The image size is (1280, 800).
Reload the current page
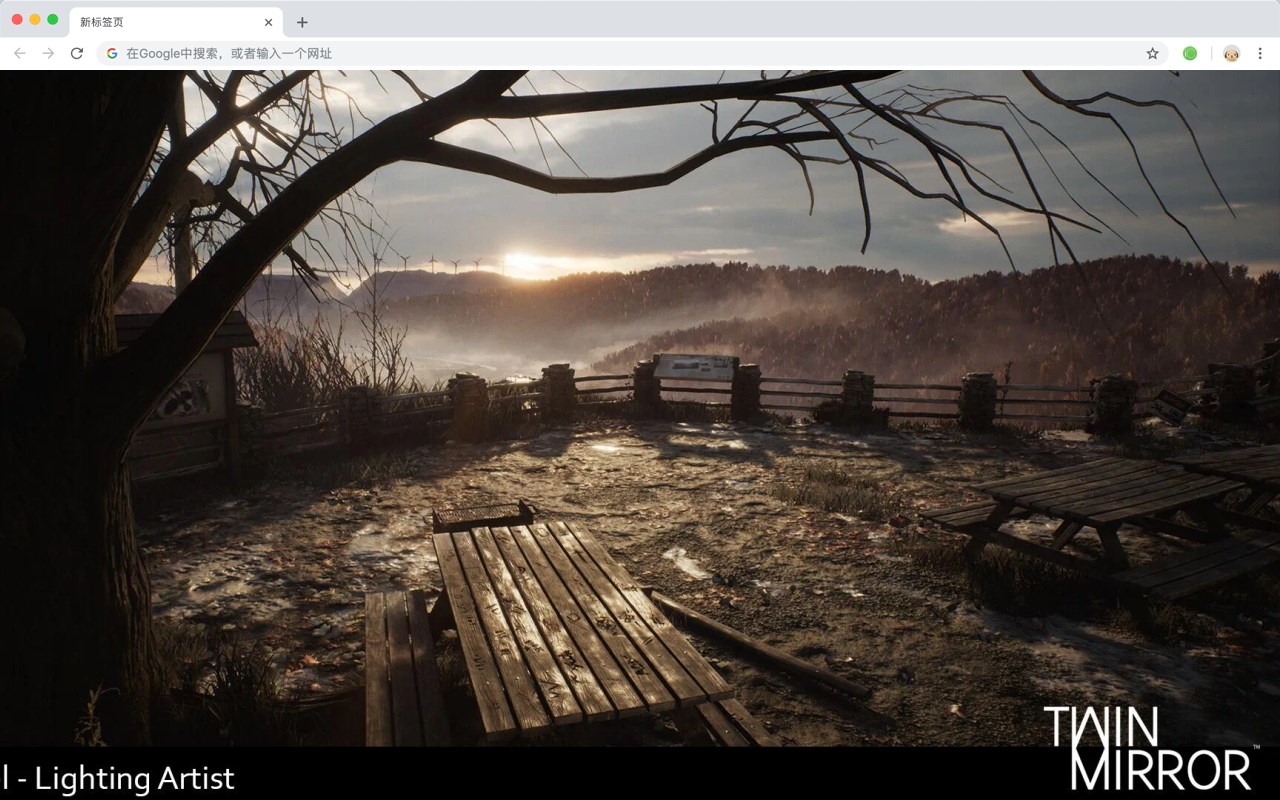tap(77, 53)
